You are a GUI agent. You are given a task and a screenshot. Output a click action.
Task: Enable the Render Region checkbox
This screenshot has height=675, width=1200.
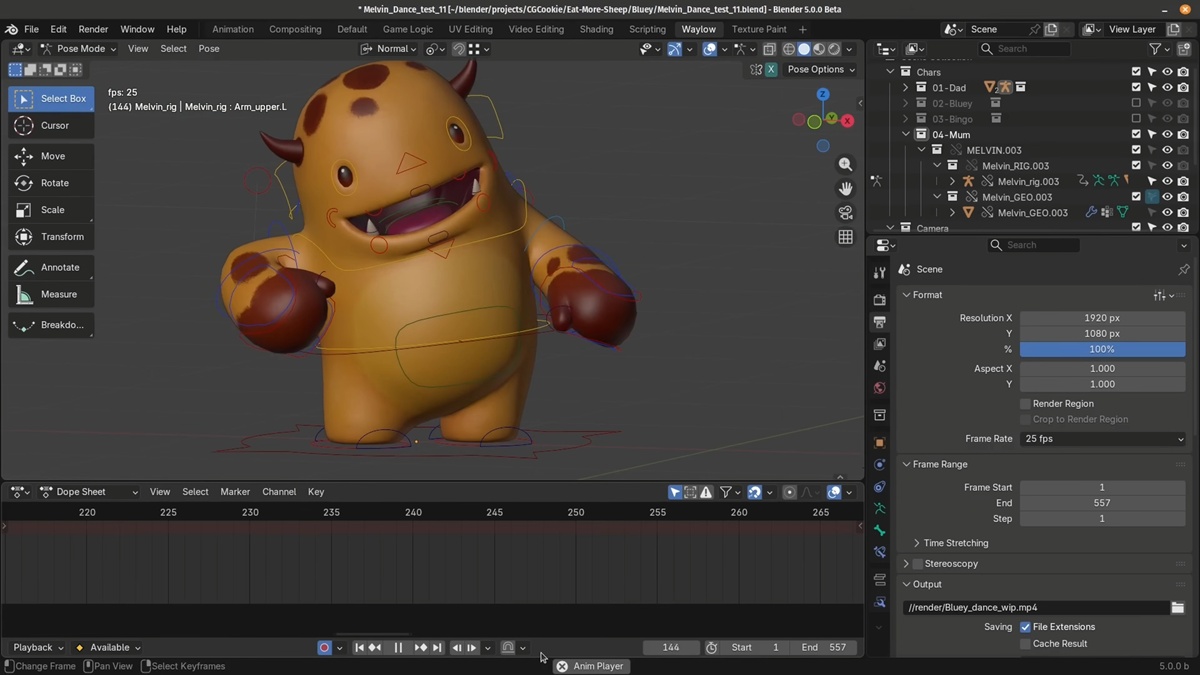click(x=1025, y=403)
